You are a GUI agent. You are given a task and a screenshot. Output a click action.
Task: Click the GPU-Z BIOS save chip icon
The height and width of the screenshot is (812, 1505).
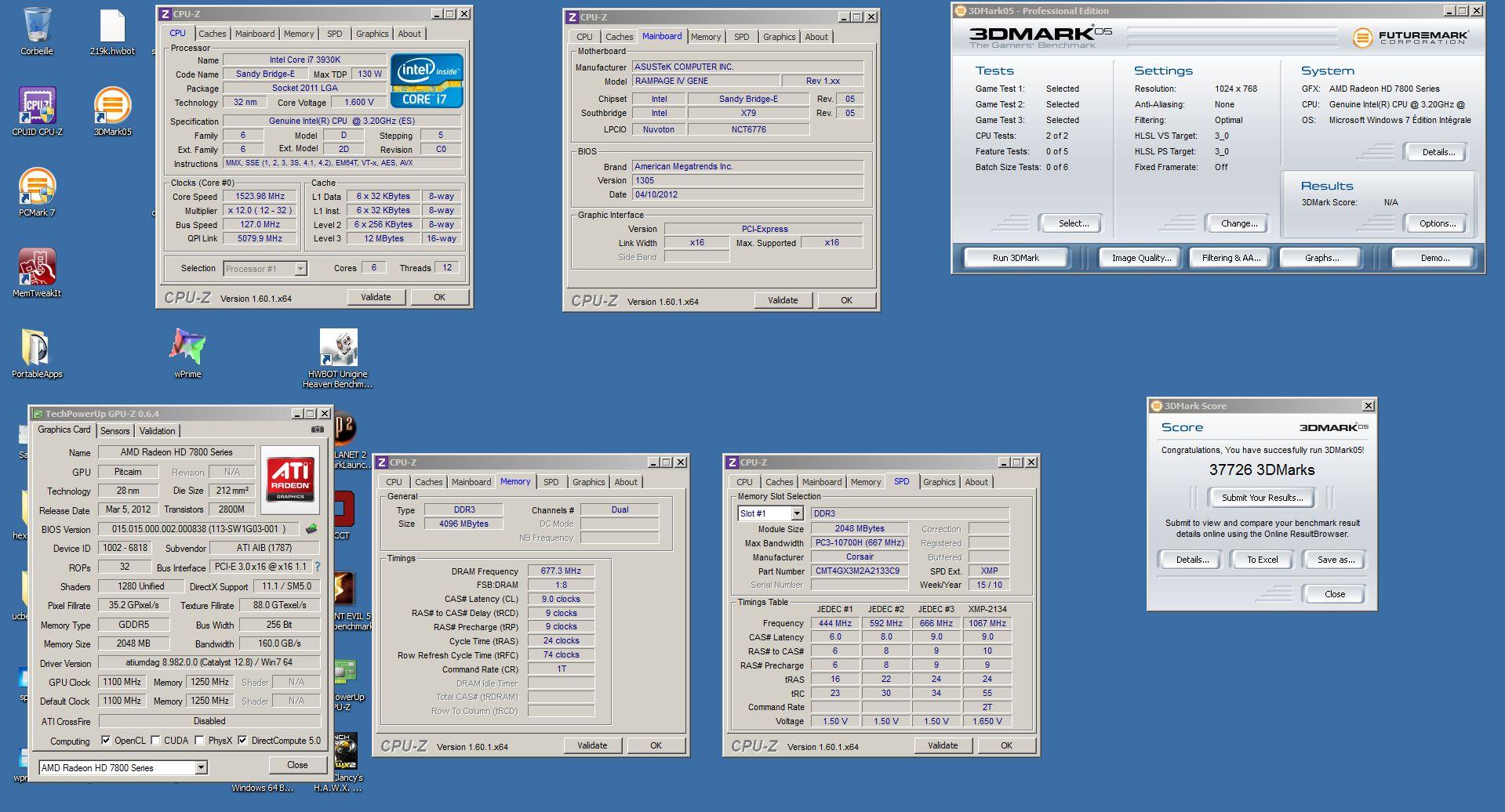(311, 529)
